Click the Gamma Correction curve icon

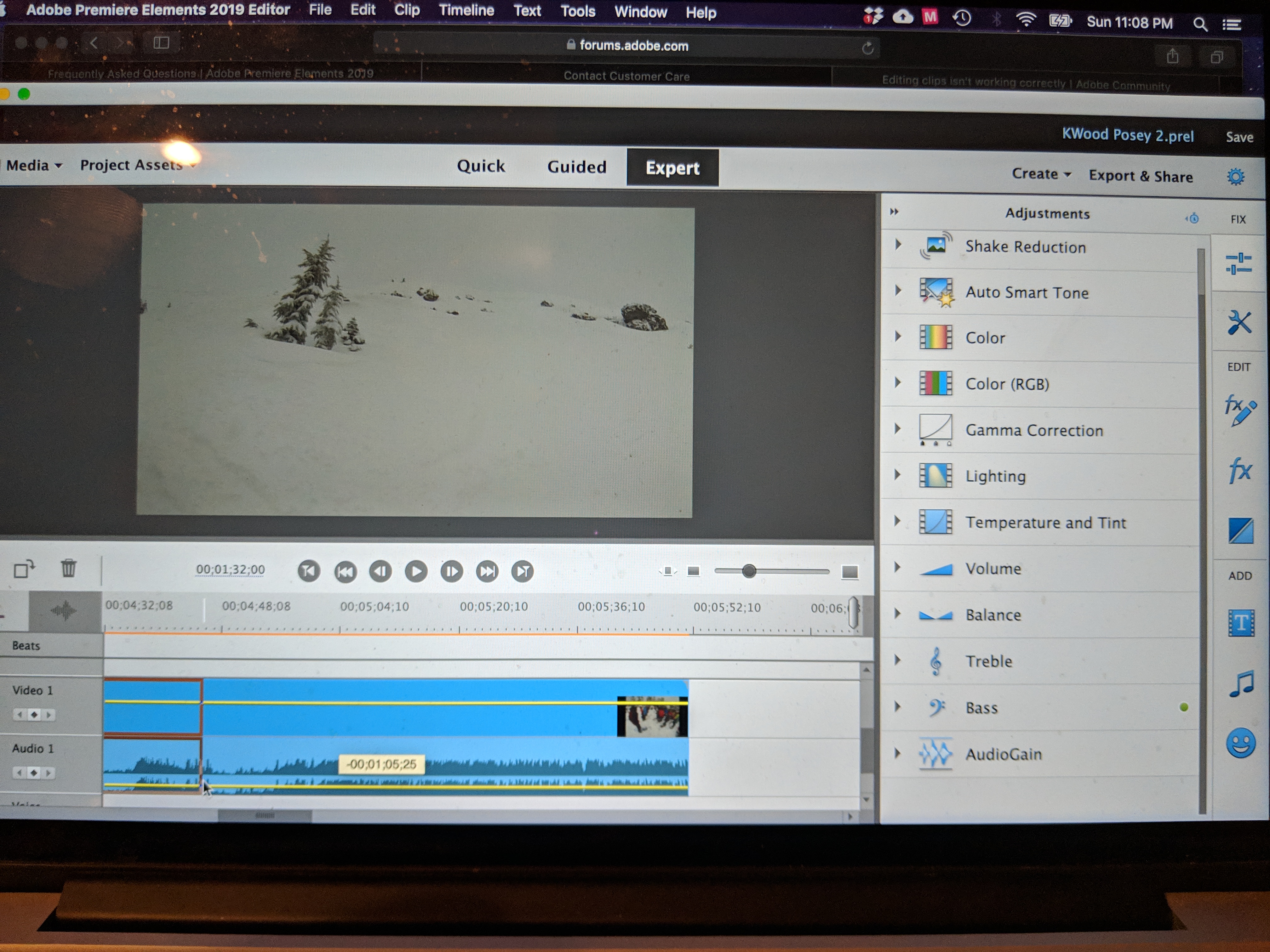[x=936, y=430]
